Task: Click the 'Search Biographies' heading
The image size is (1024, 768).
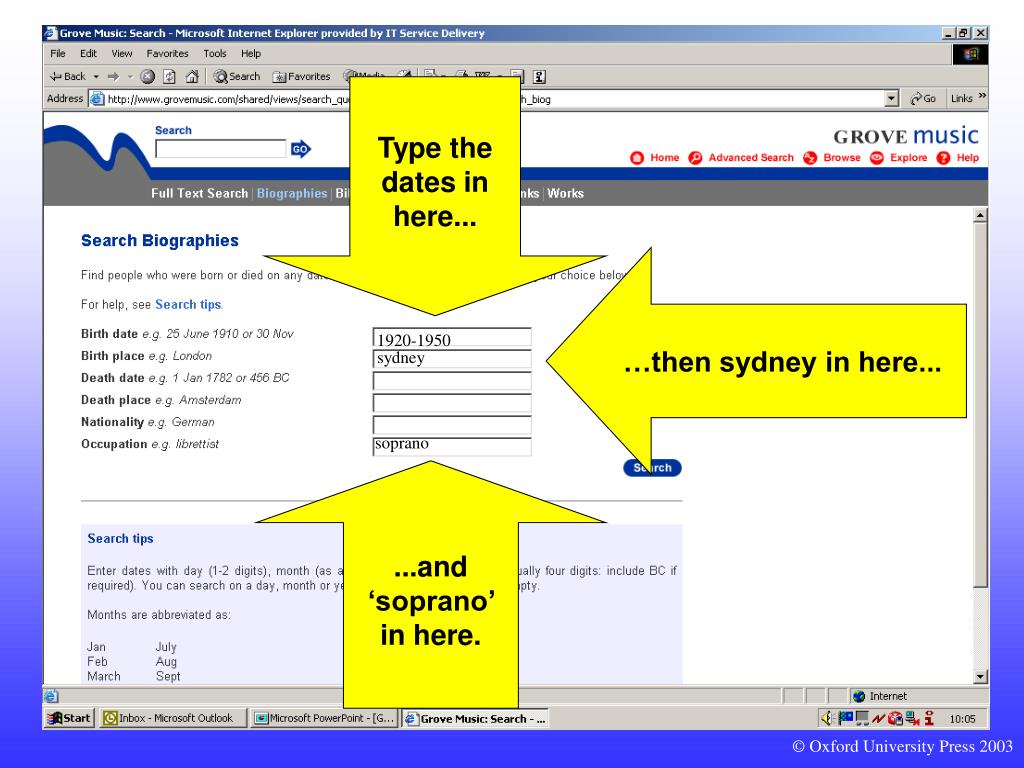Action: [160, 241]
